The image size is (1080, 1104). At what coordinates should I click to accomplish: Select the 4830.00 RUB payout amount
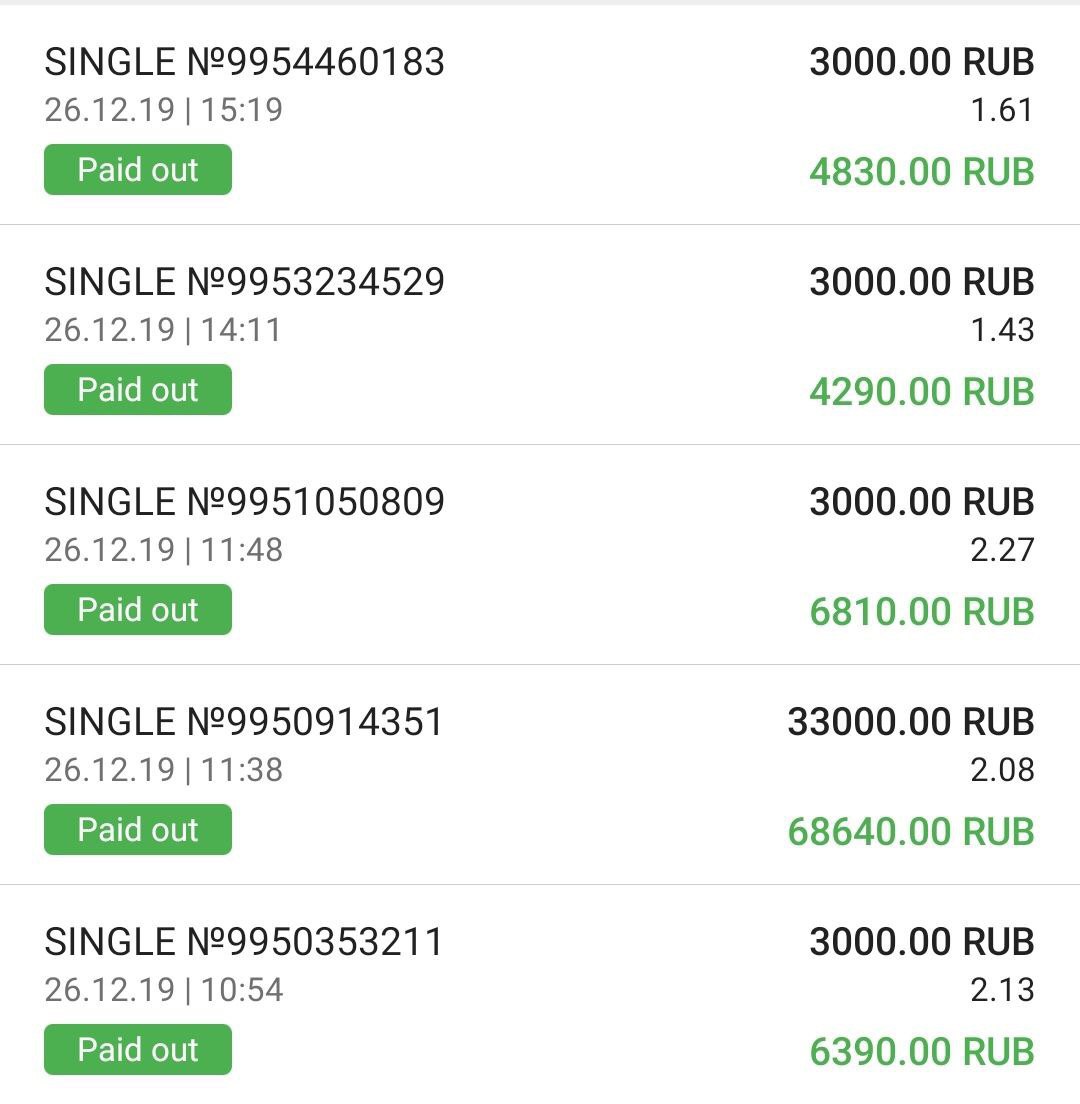(x=921, y=172)
